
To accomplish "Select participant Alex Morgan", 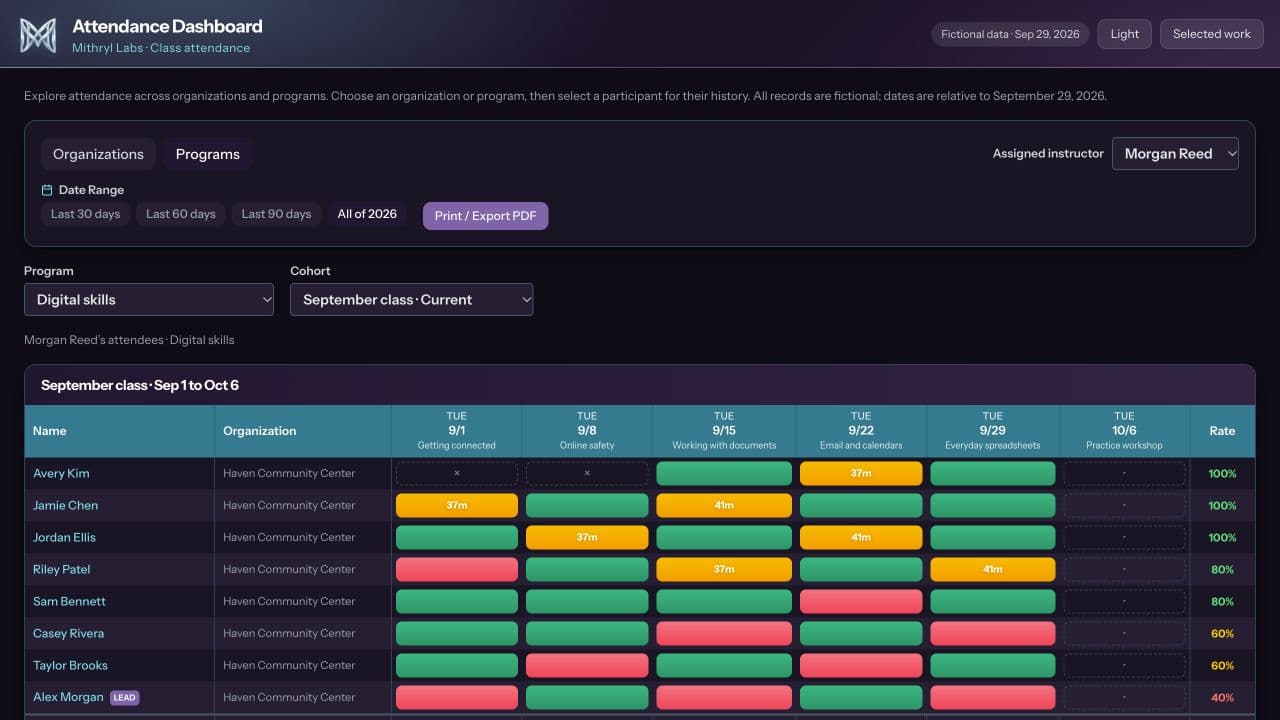I will pyautogui.click(x=68, y=698).
